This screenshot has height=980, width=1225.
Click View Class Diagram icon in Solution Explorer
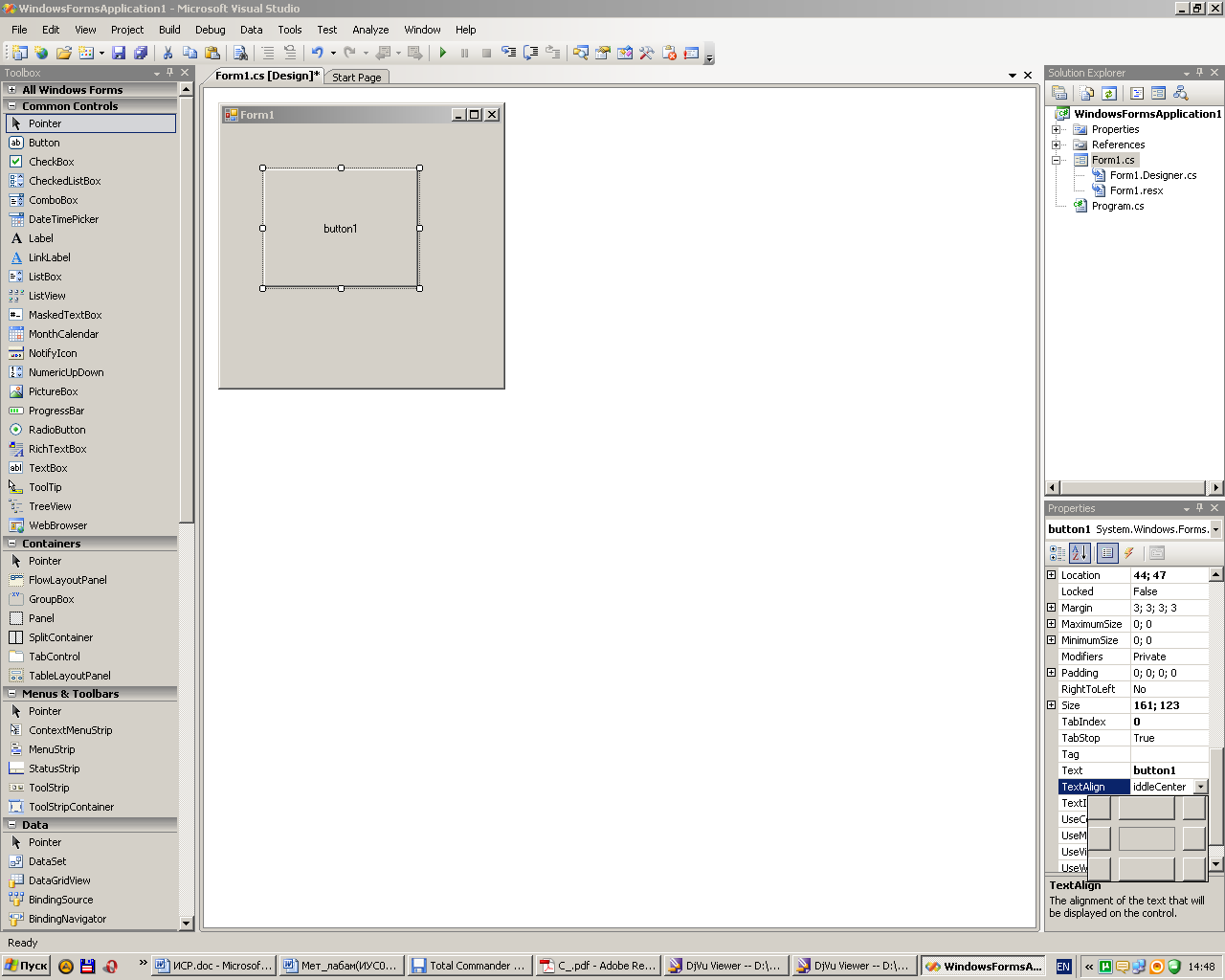[1181, 93]
